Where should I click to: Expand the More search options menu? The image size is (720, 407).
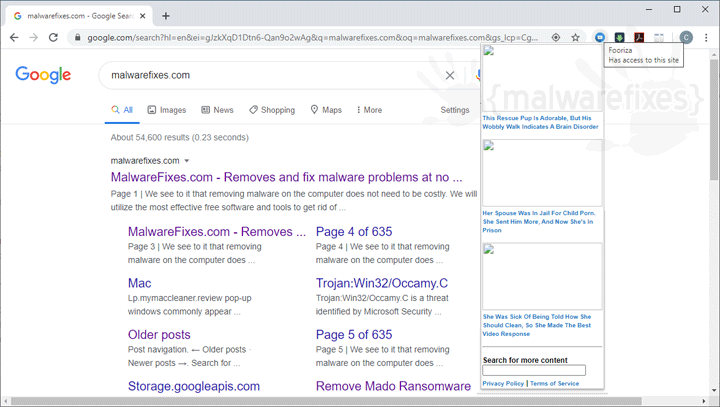pos(369,110)
